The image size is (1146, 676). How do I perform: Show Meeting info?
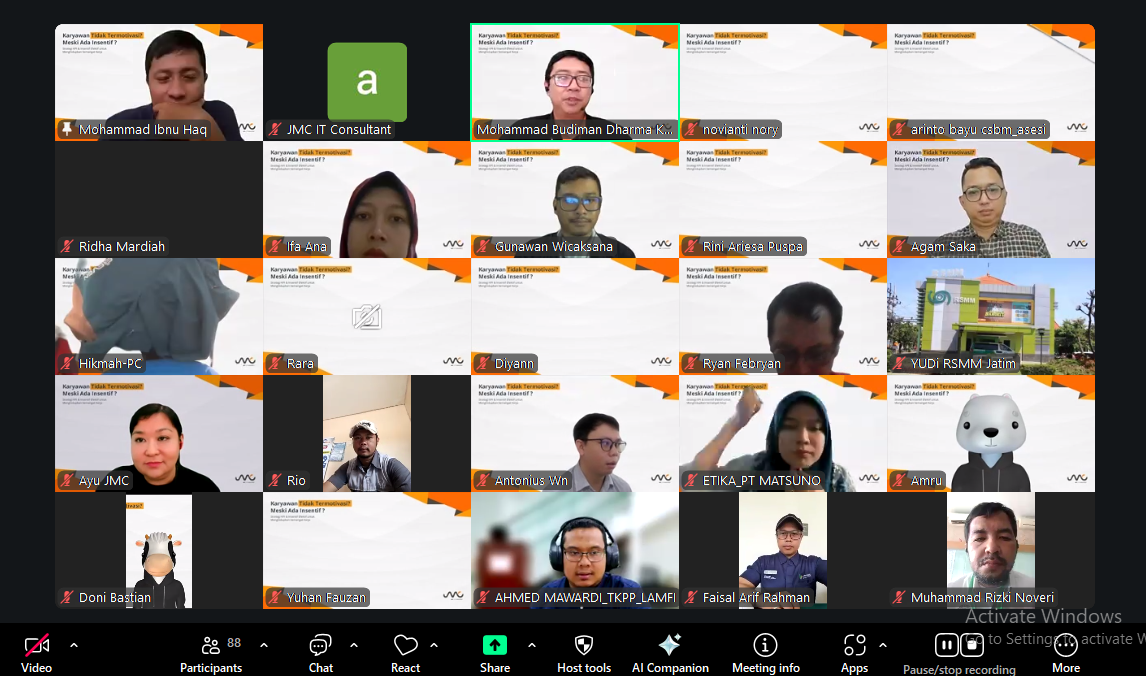765,646
